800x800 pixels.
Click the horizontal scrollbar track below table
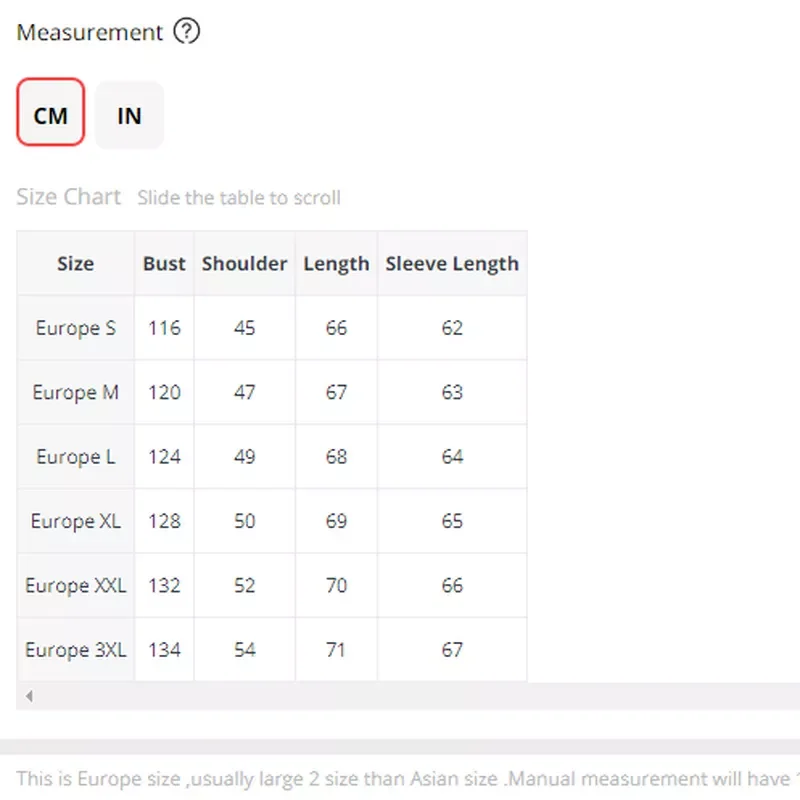[400, 695]
